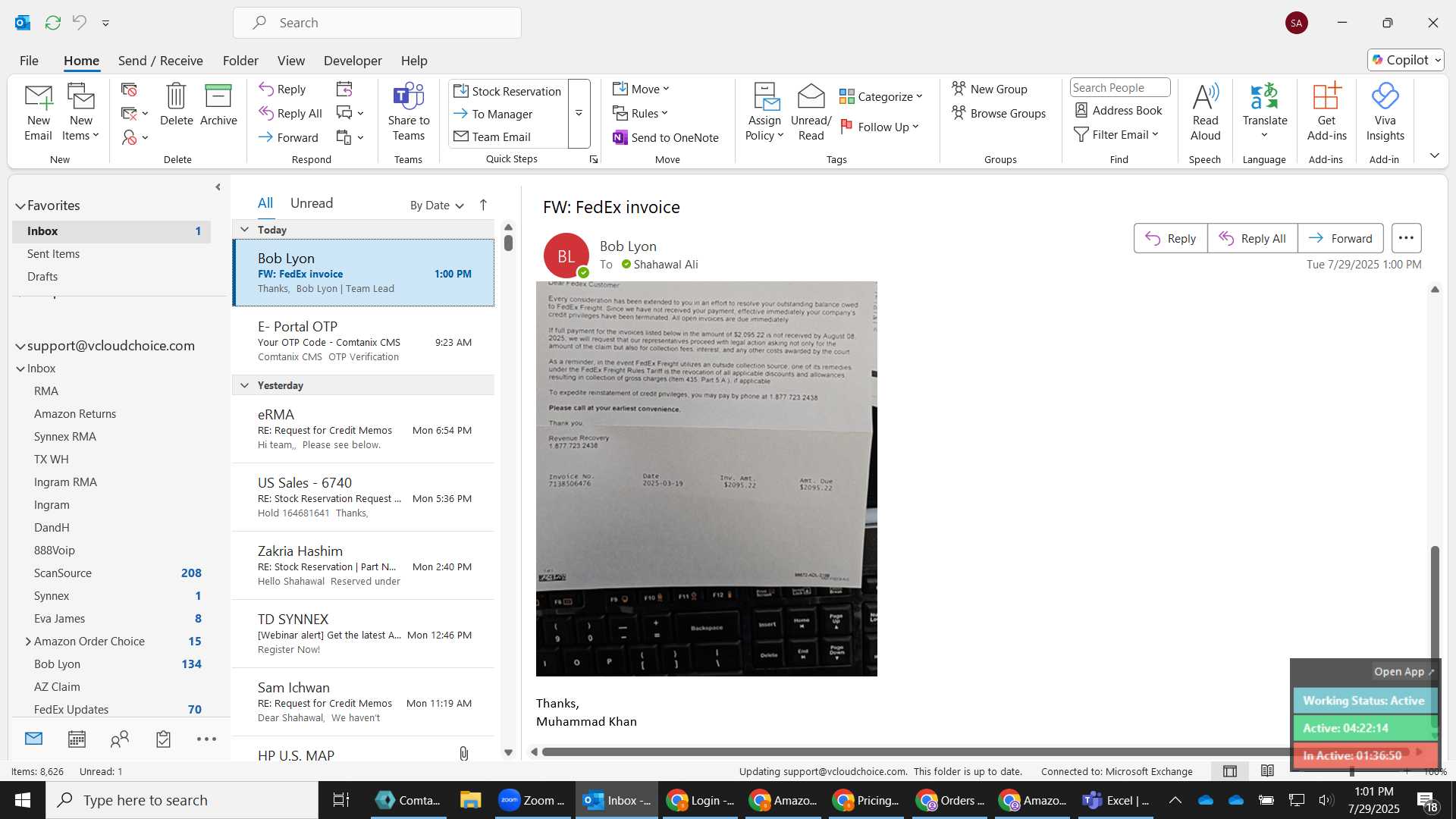Click the Search People field
The image size is (1456, 819).
point(1120,88)
